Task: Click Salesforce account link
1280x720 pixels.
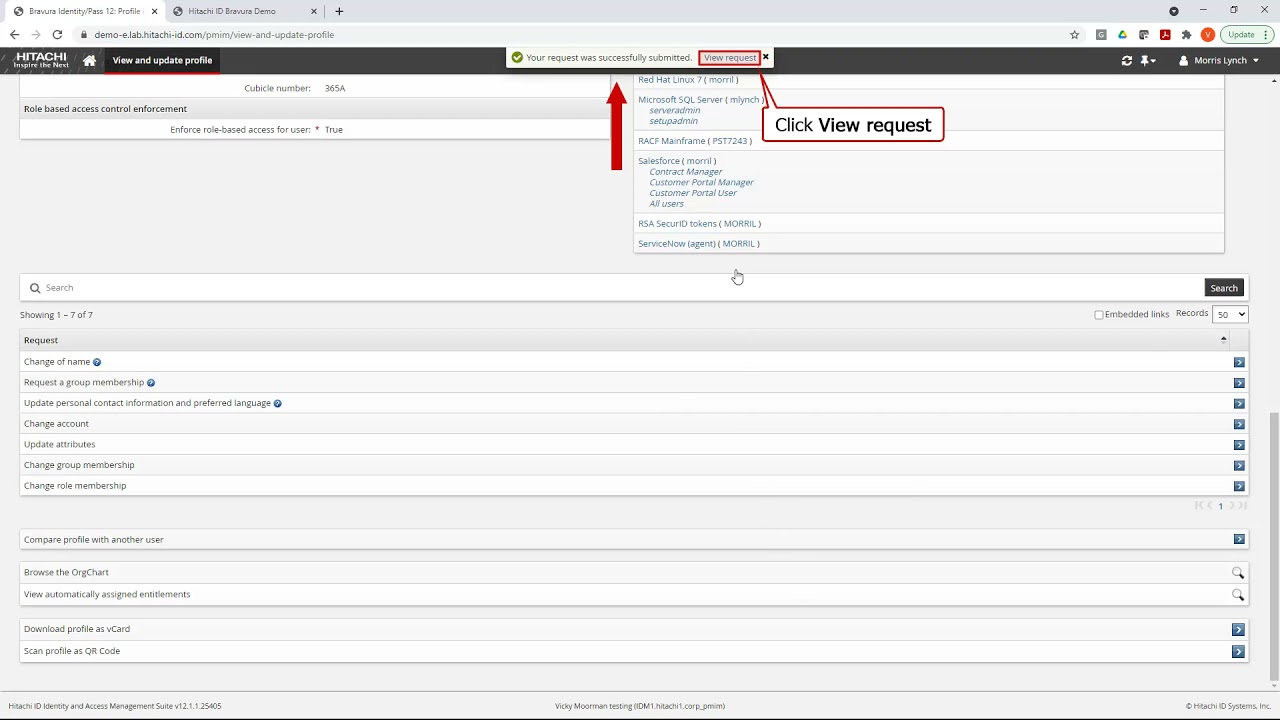Action: coord(677,161)
